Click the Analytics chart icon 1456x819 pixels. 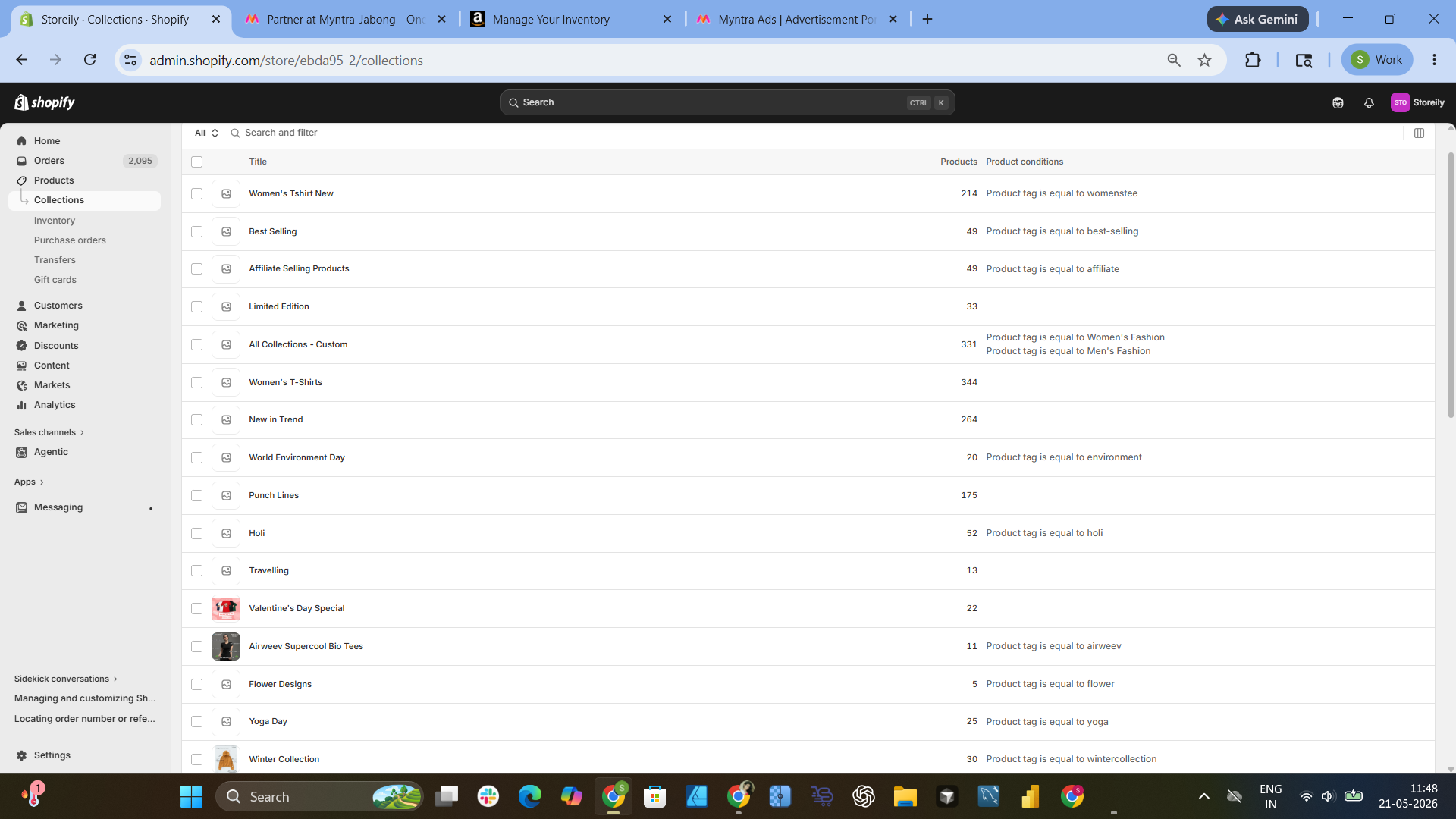pos(21,405)
